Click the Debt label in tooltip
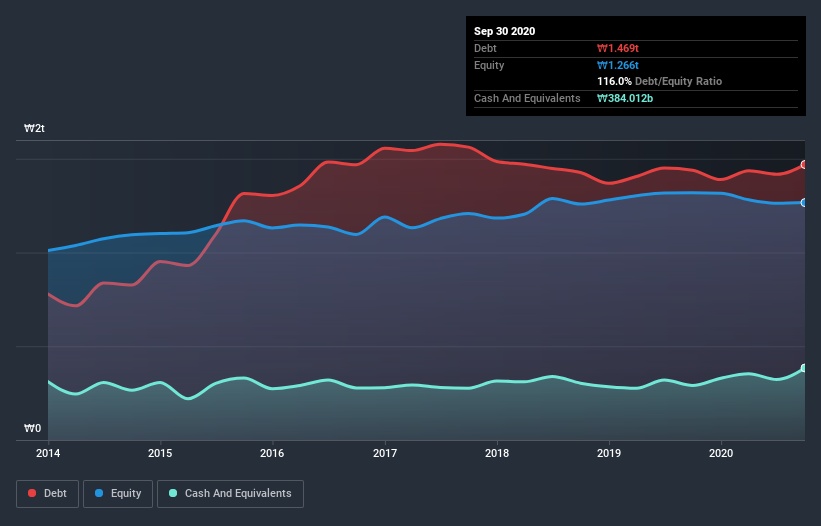 (485, 48)
